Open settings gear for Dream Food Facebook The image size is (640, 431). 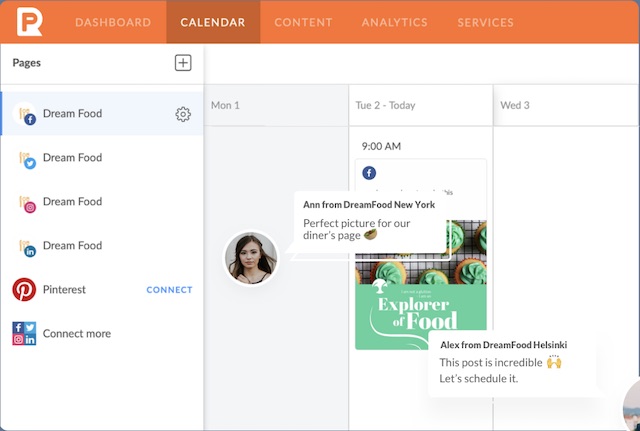click(183, 114)
